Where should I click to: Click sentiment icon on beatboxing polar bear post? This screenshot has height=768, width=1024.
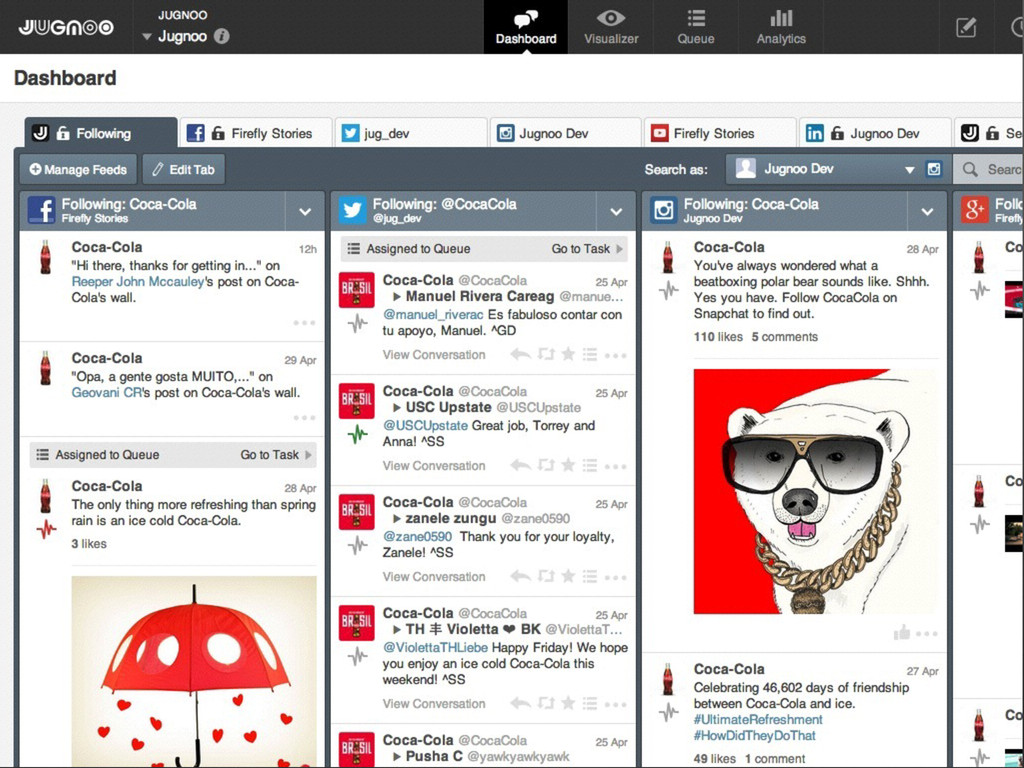(668, 291)
